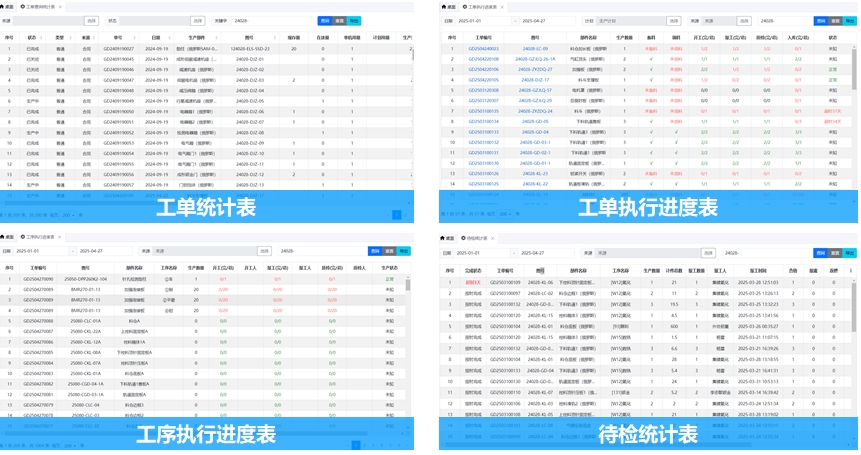Viewport: 861px width, 455px height.
Task: Open 来源 选择 picker in 待检统计表 panel
Action: 708,253
